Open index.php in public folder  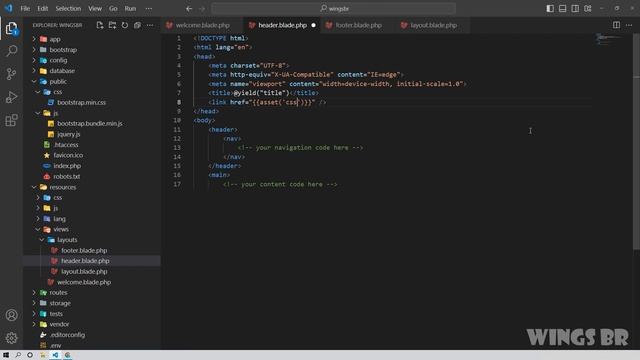[x=67, y=166]
